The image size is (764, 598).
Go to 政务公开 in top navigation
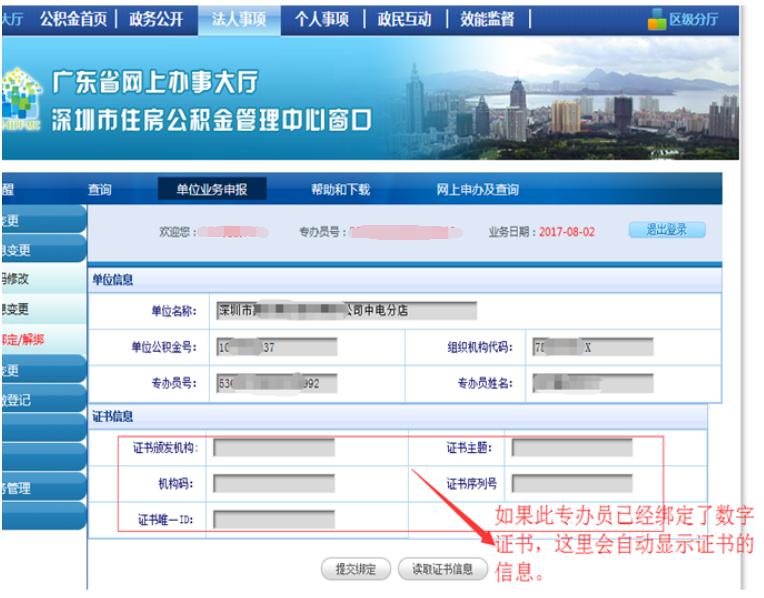coord(156,19)
